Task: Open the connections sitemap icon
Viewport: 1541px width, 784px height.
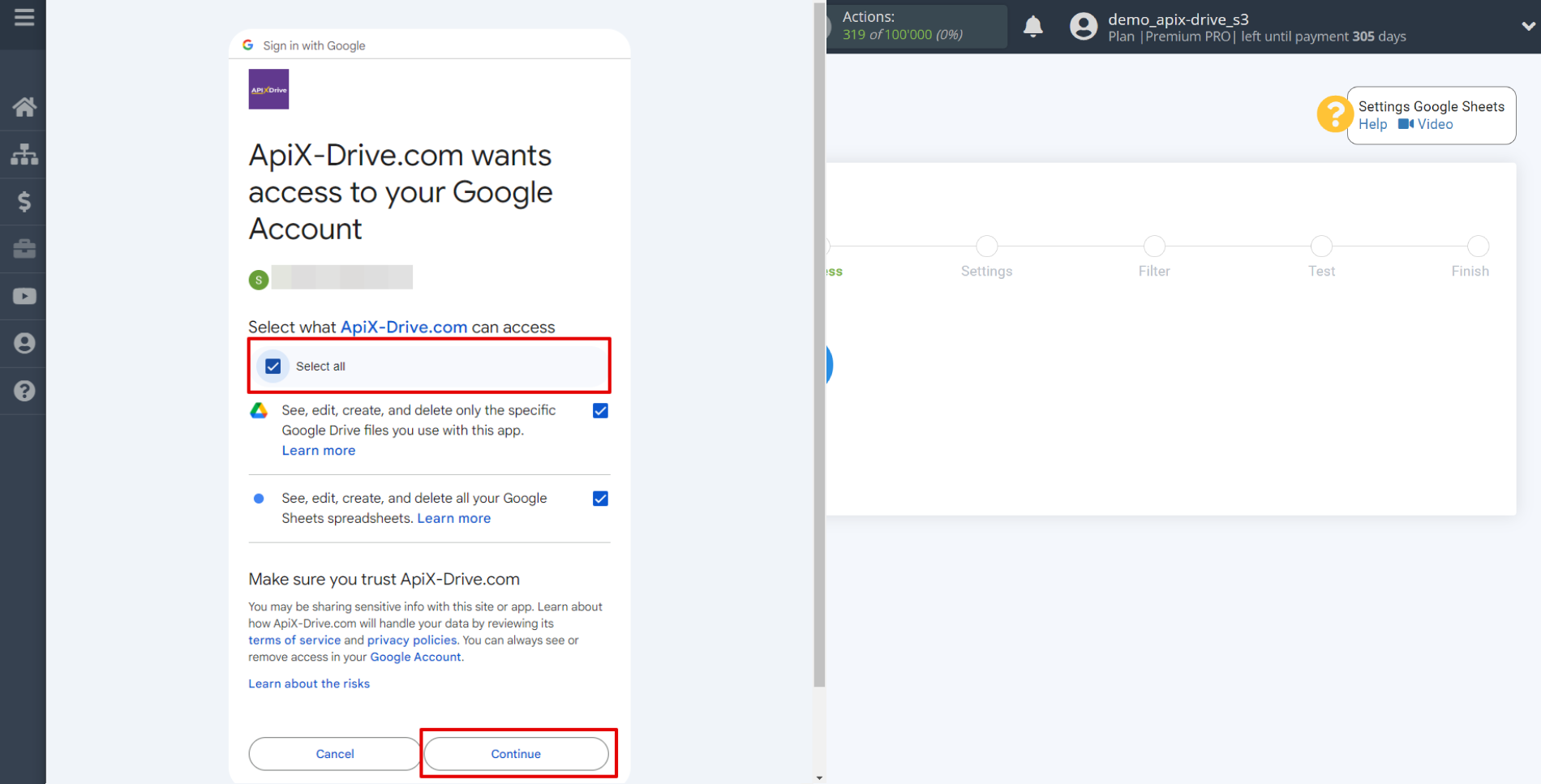Action: (x=24, y=154)
